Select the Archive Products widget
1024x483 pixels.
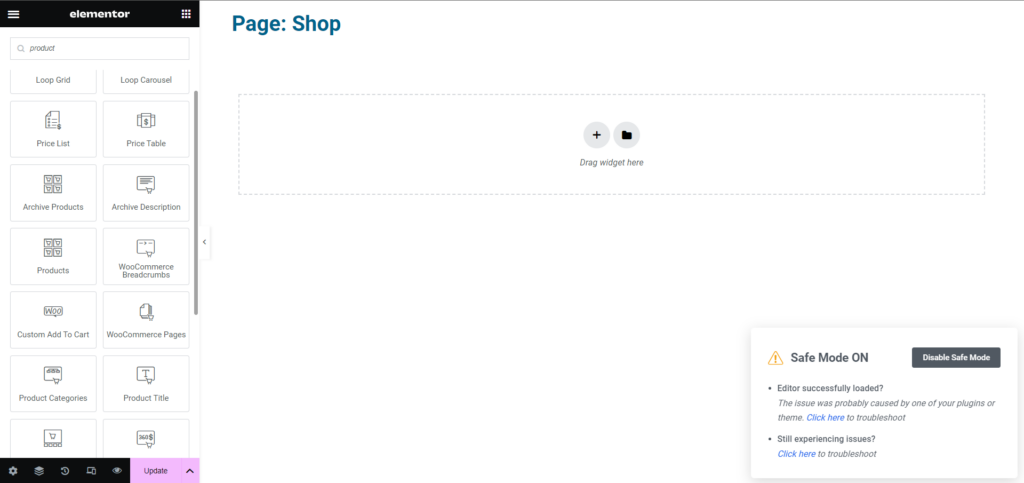54,193
